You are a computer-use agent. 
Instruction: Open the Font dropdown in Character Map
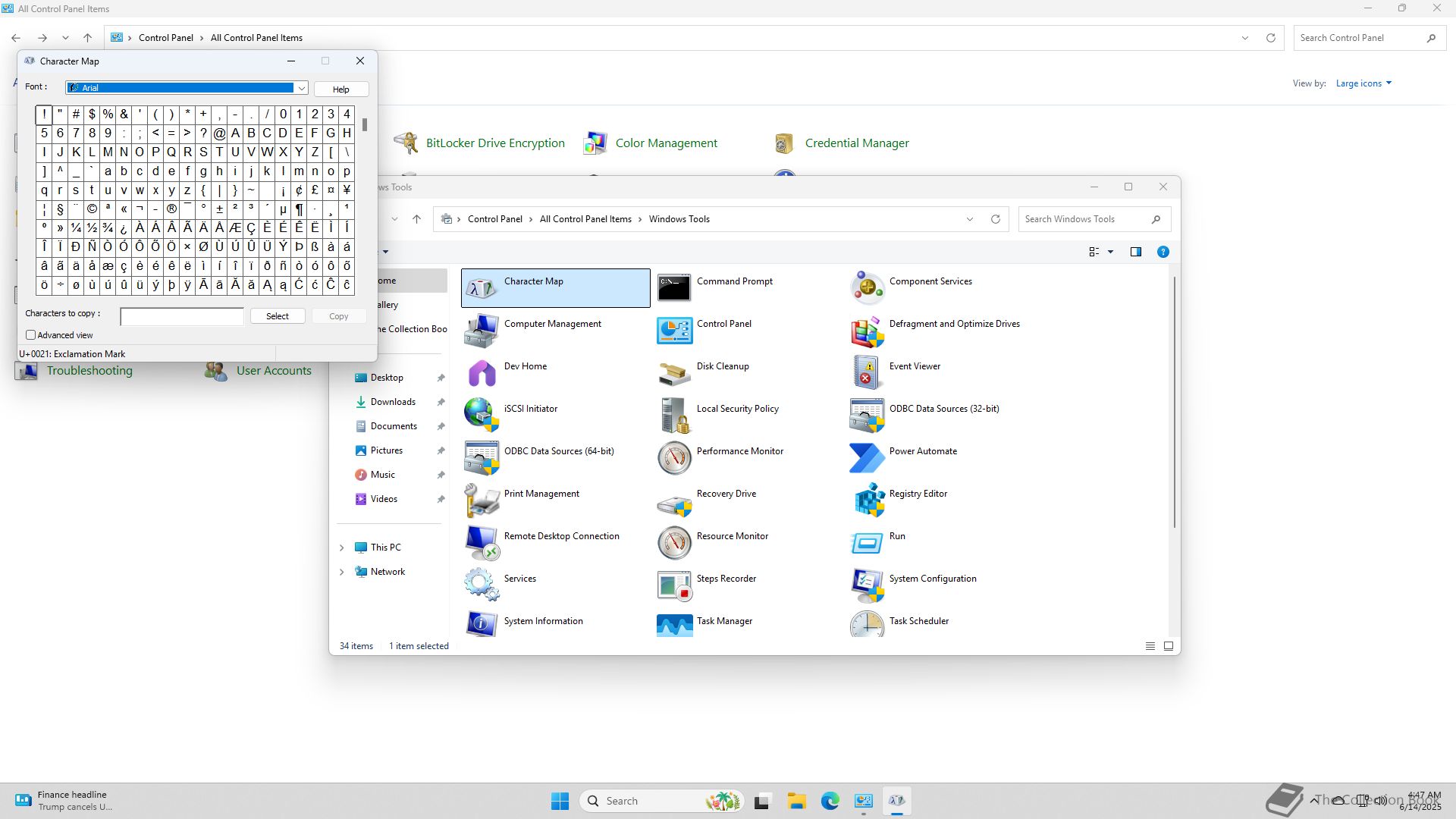pyautogui.click(x=301, y=88)
